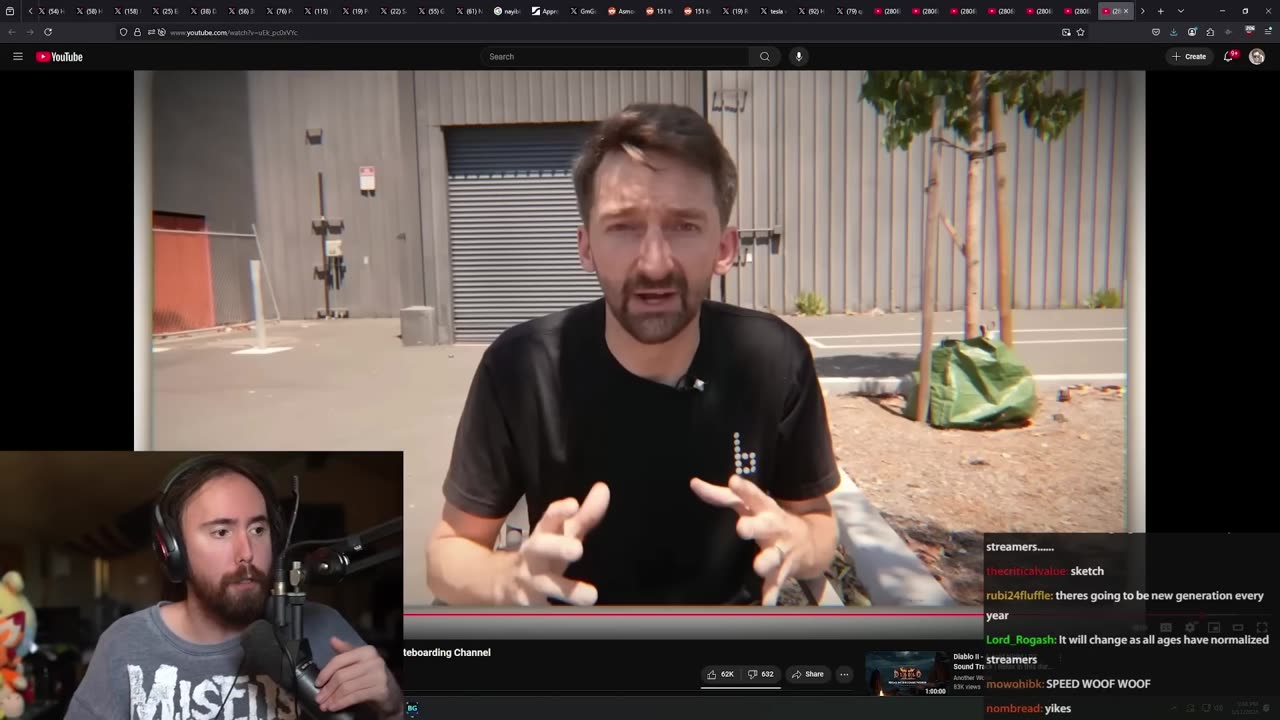Like the video with 62K thumbs up

(x=721, y=674)
